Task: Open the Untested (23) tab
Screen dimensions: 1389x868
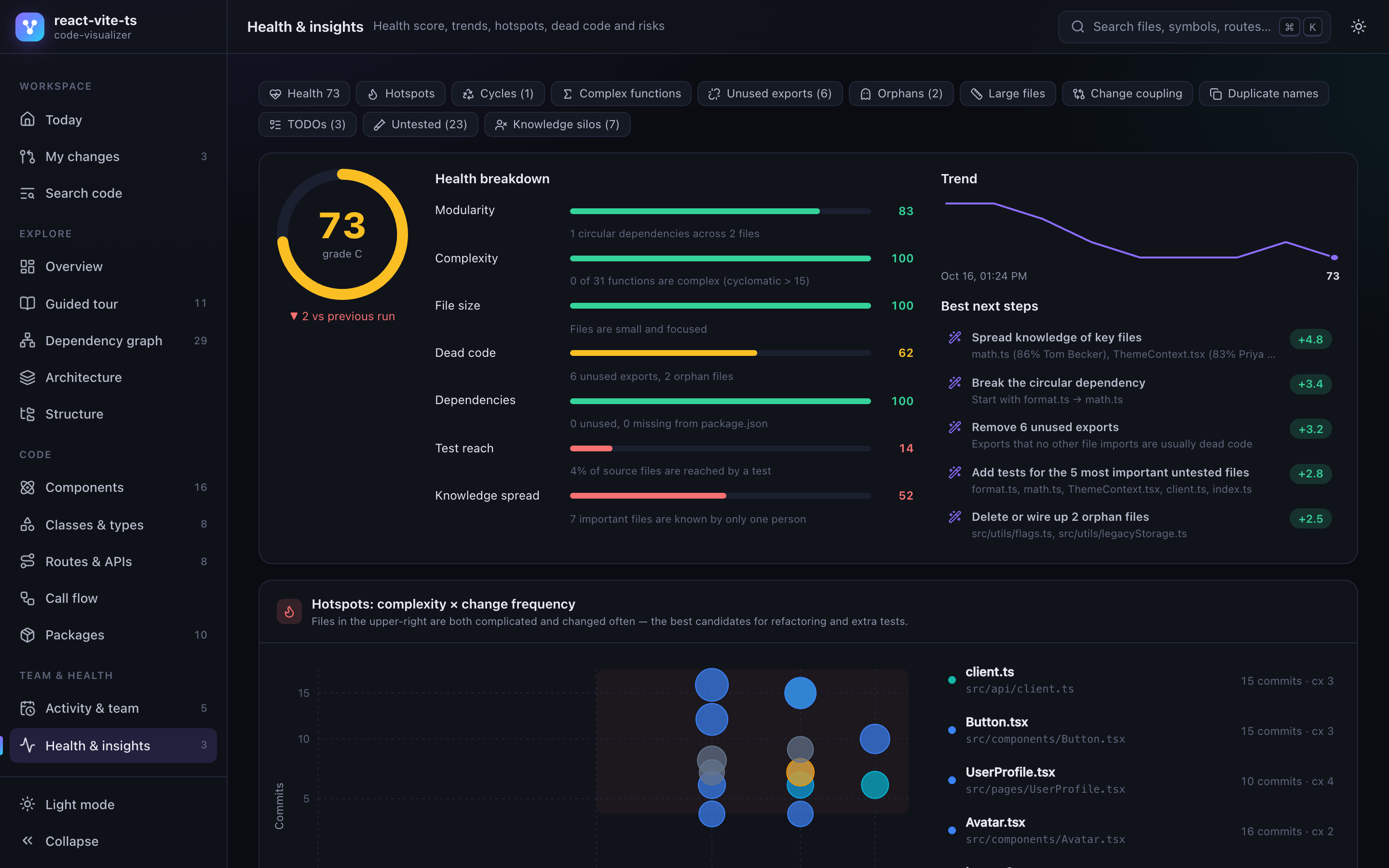Action: 420,124
